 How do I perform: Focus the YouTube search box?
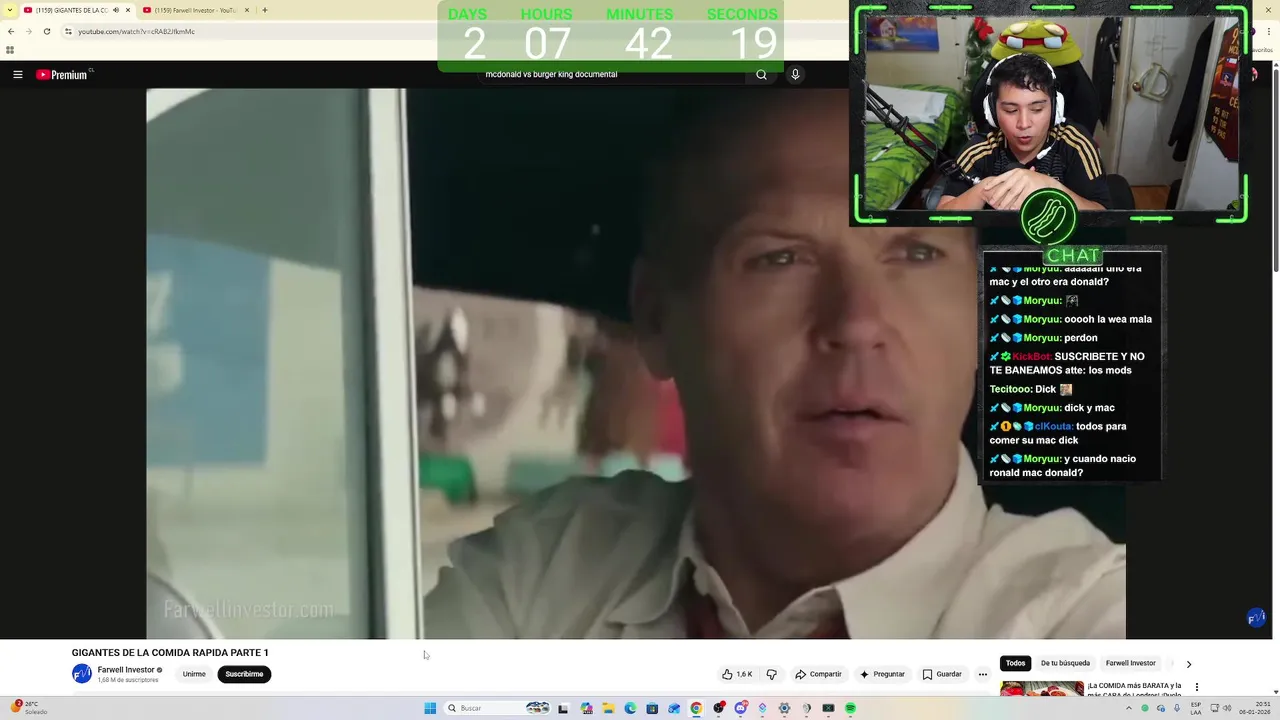point(610,74)
